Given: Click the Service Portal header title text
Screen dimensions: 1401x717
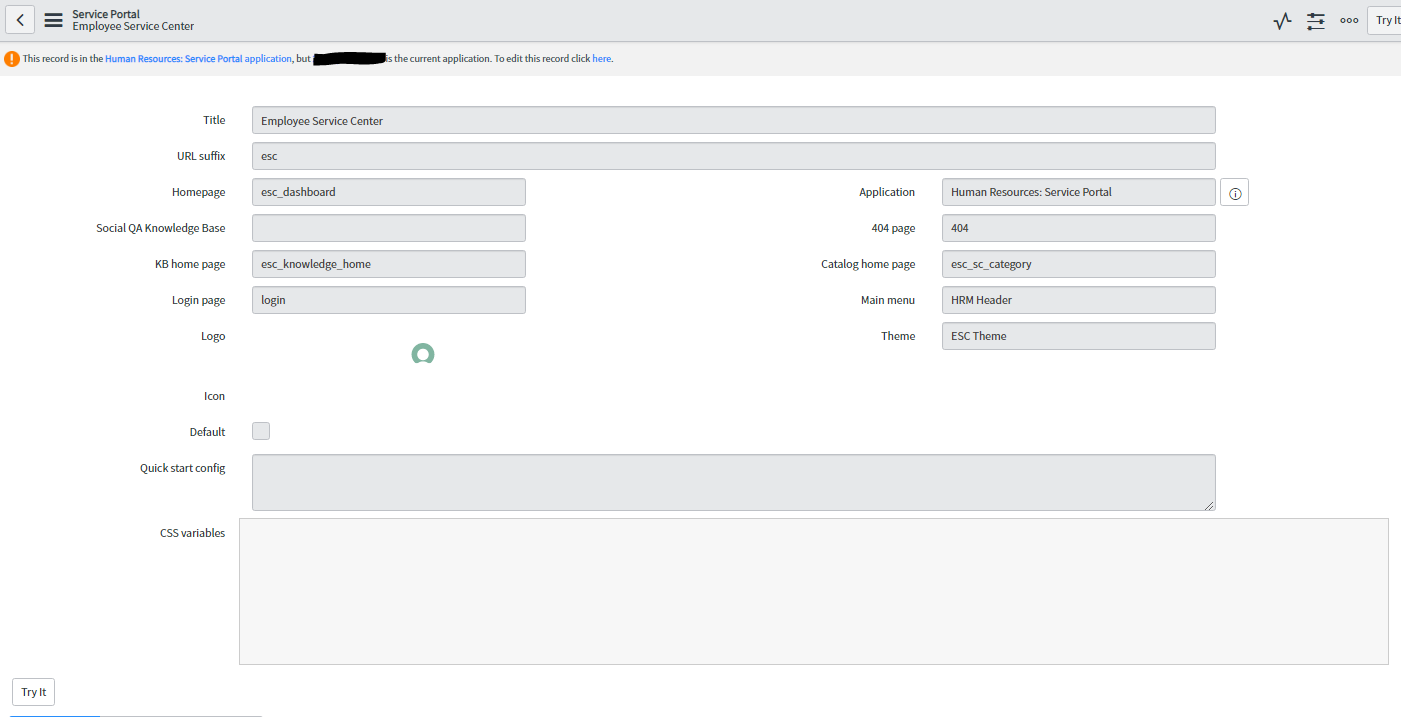Looking at the screenshot, I should coord(106,14).
